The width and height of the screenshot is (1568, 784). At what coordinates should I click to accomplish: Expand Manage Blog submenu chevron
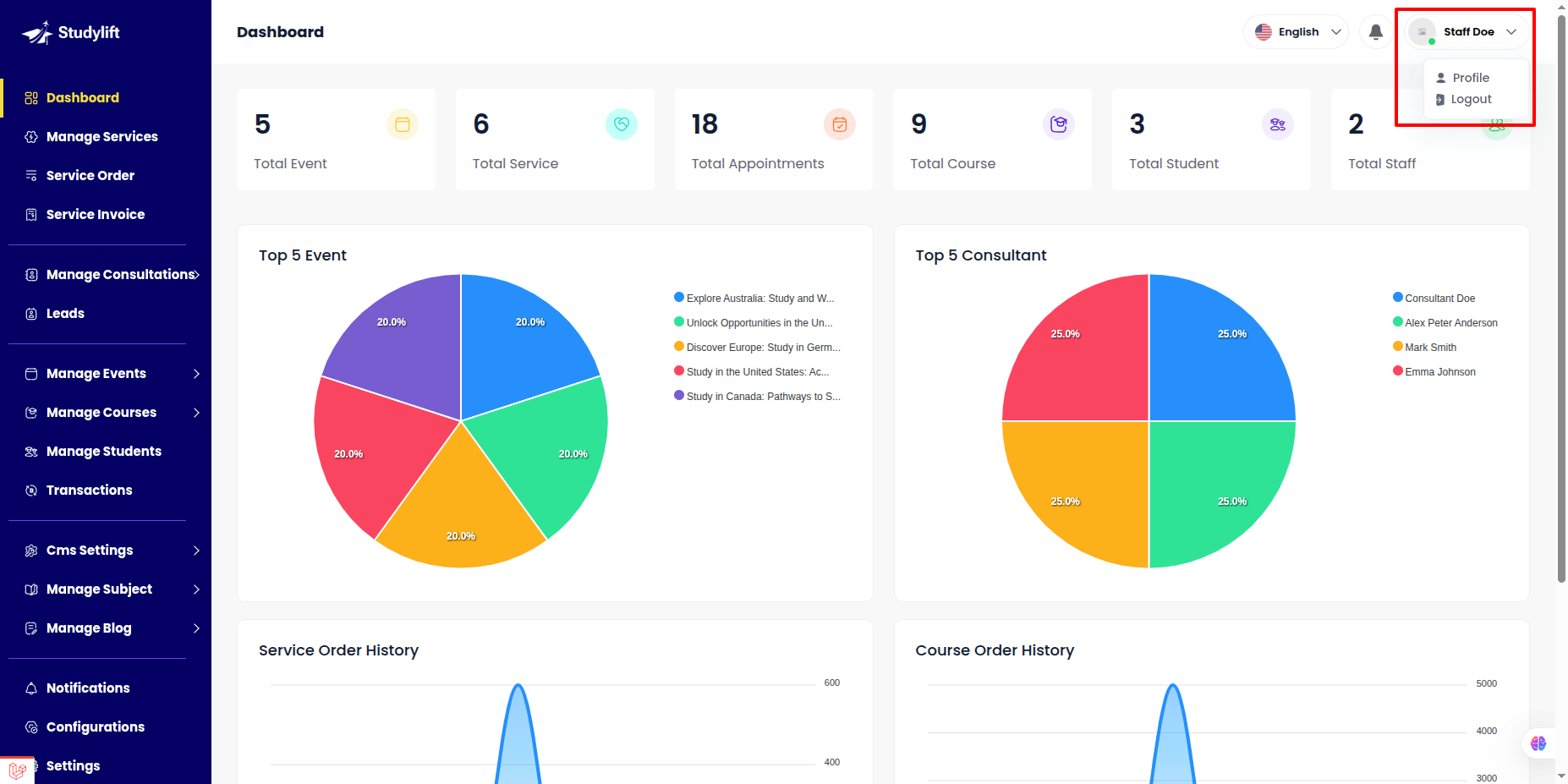point(196,628)
